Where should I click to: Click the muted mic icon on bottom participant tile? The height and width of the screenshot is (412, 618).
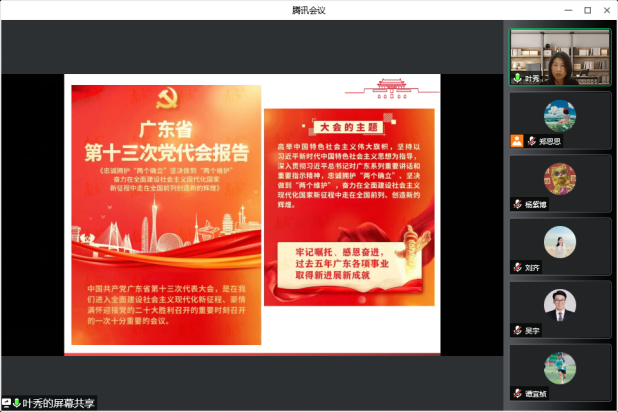click(517, 393)
